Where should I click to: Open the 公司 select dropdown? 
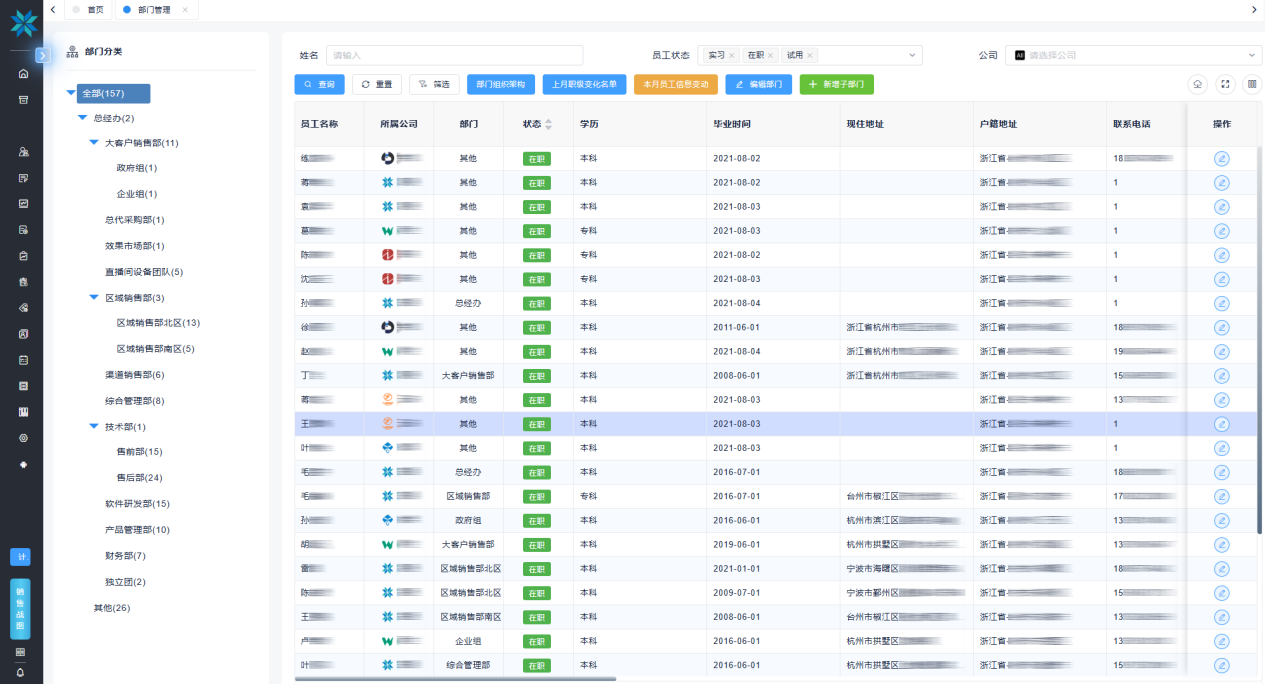pos(1133,55)
